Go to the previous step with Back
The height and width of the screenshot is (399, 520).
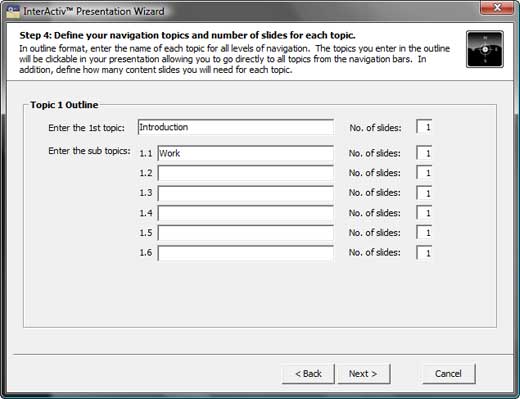pyautogui.click(x=308, y=374)
